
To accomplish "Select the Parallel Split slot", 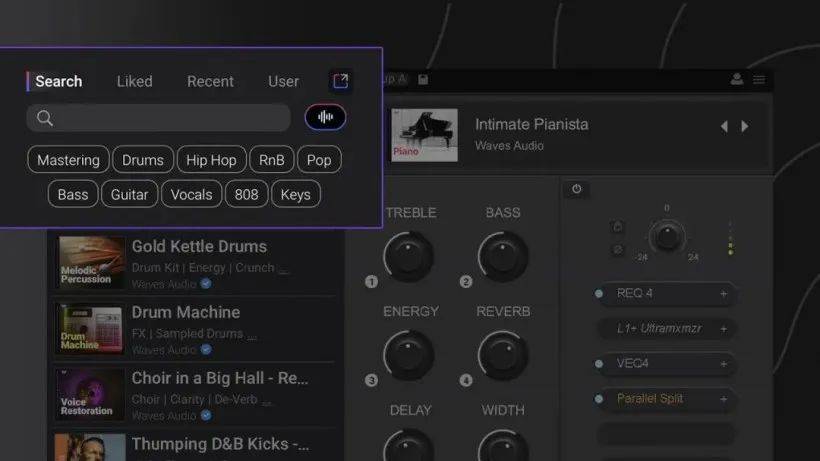I will pyautogui.click(x=667, y=399).
